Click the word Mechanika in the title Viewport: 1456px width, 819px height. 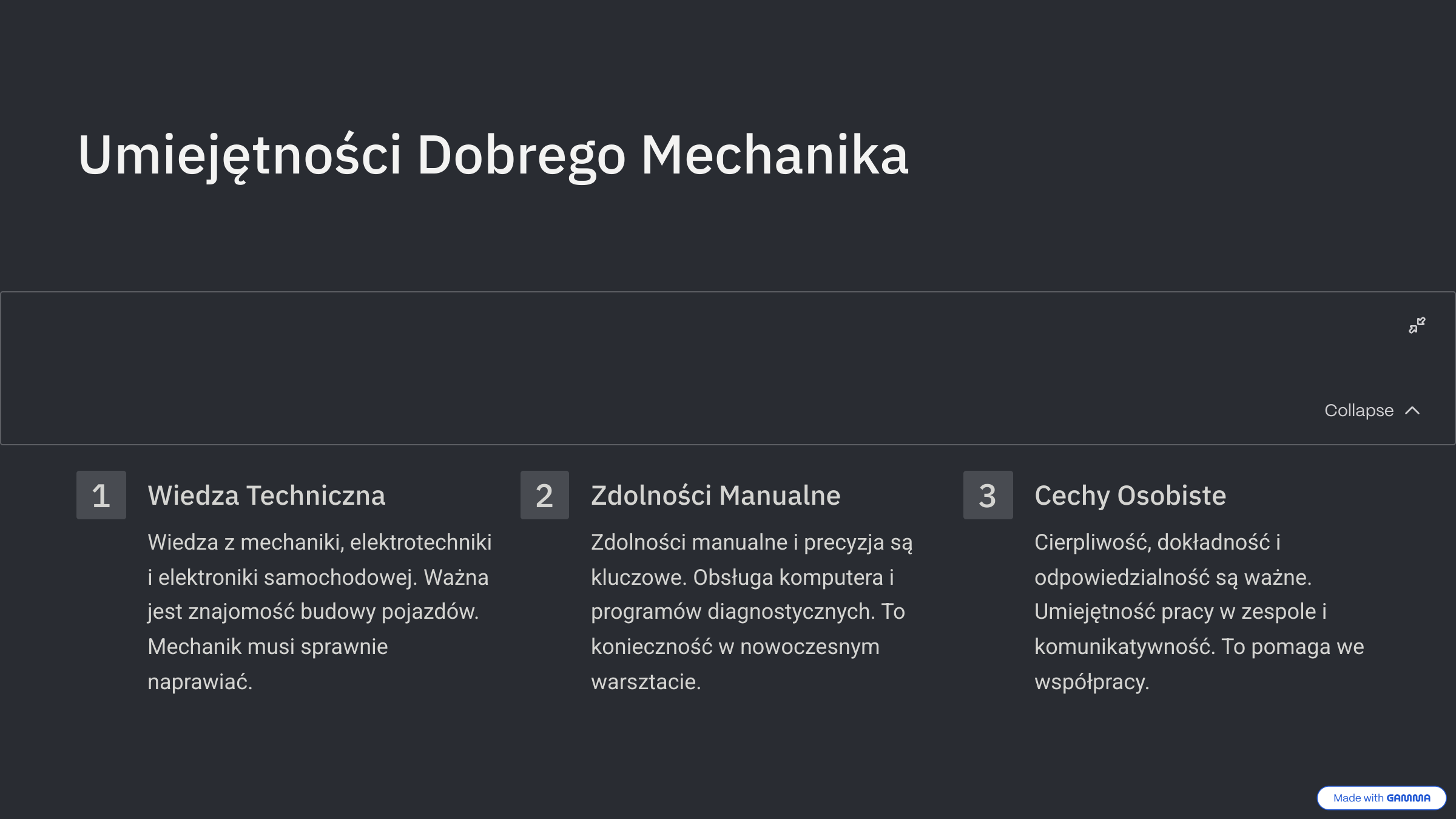(775, 155)
